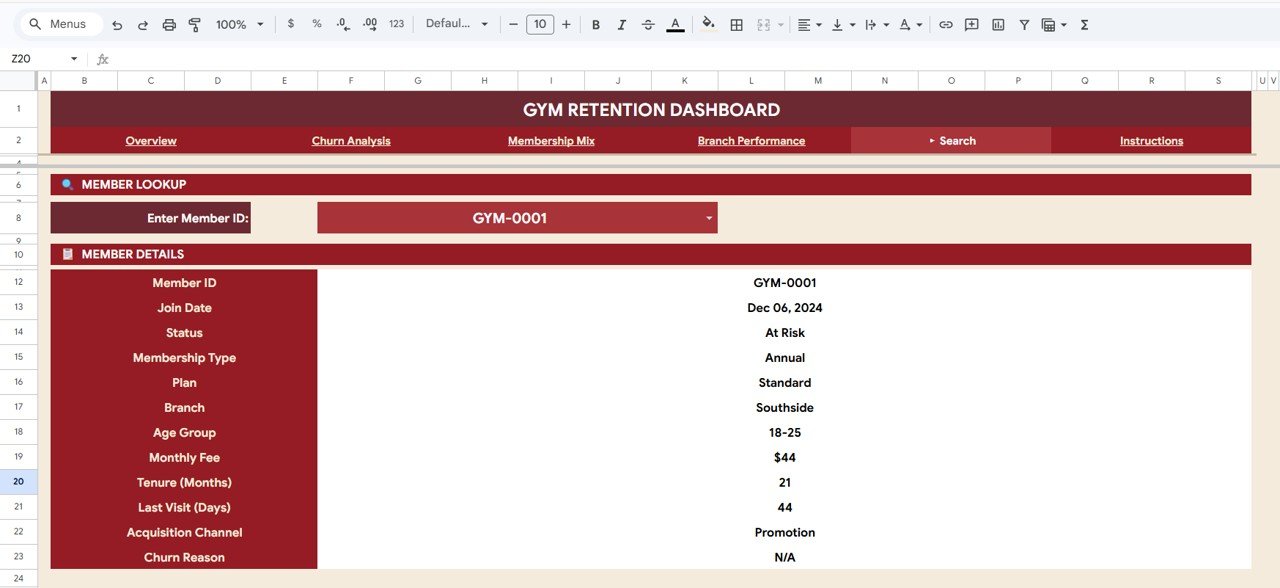Viewport: 1280px width, 588px height.
Task: Create a filter
Action: click(x=1024, y=24)
